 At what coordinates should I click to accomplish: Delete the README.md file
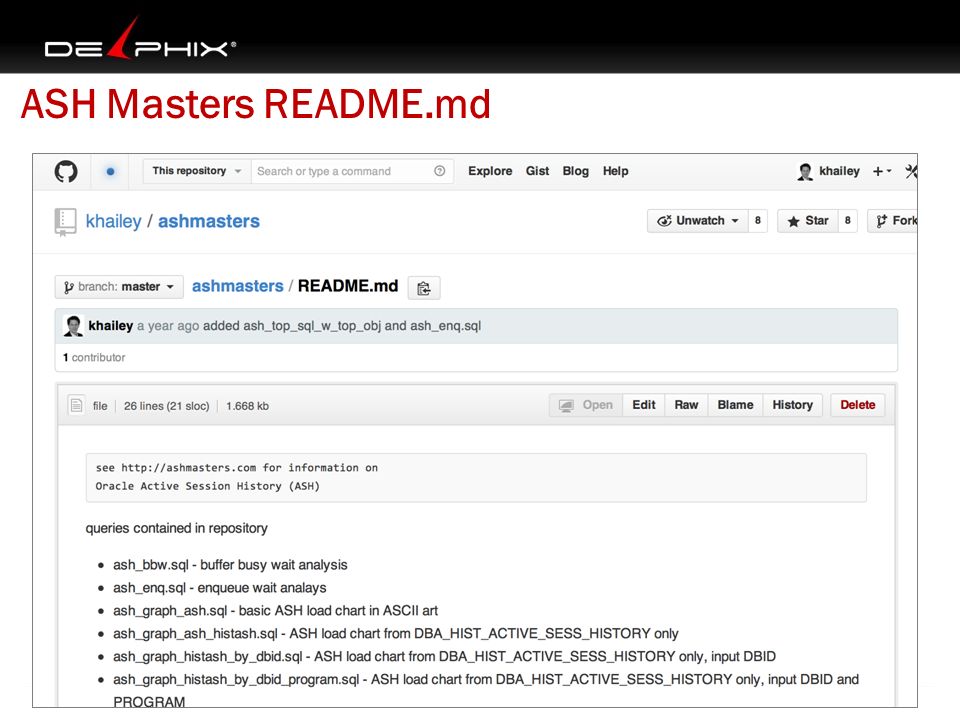[858, 405]
